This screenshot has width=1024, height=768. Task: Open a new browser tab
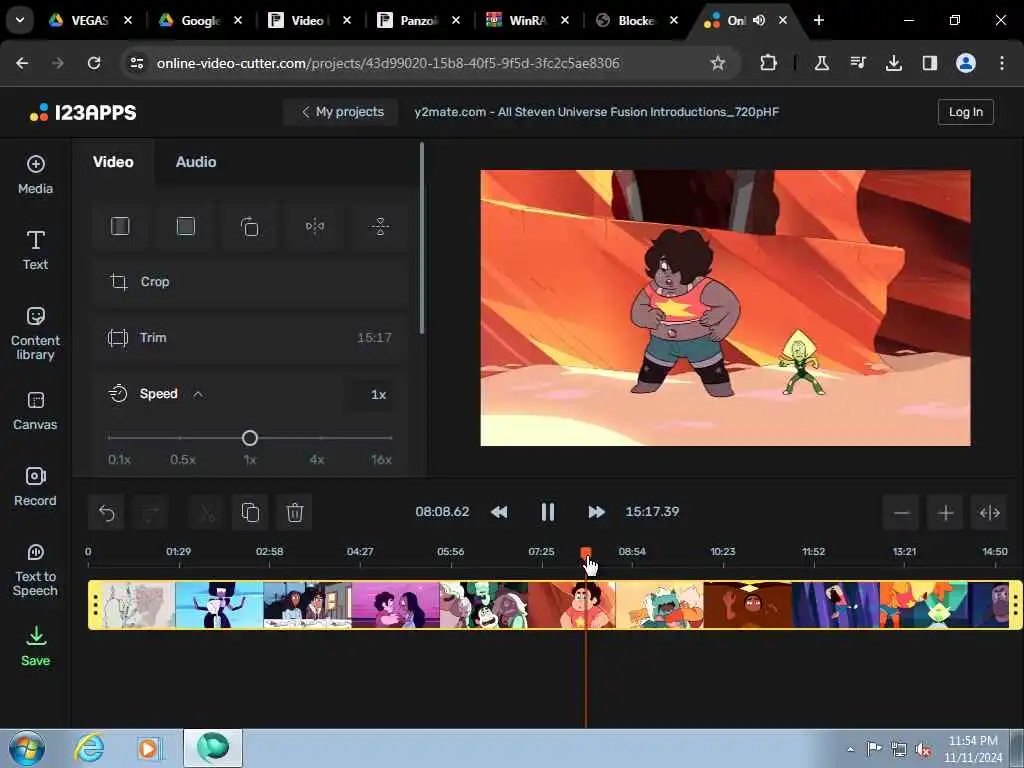click(818, 20)
